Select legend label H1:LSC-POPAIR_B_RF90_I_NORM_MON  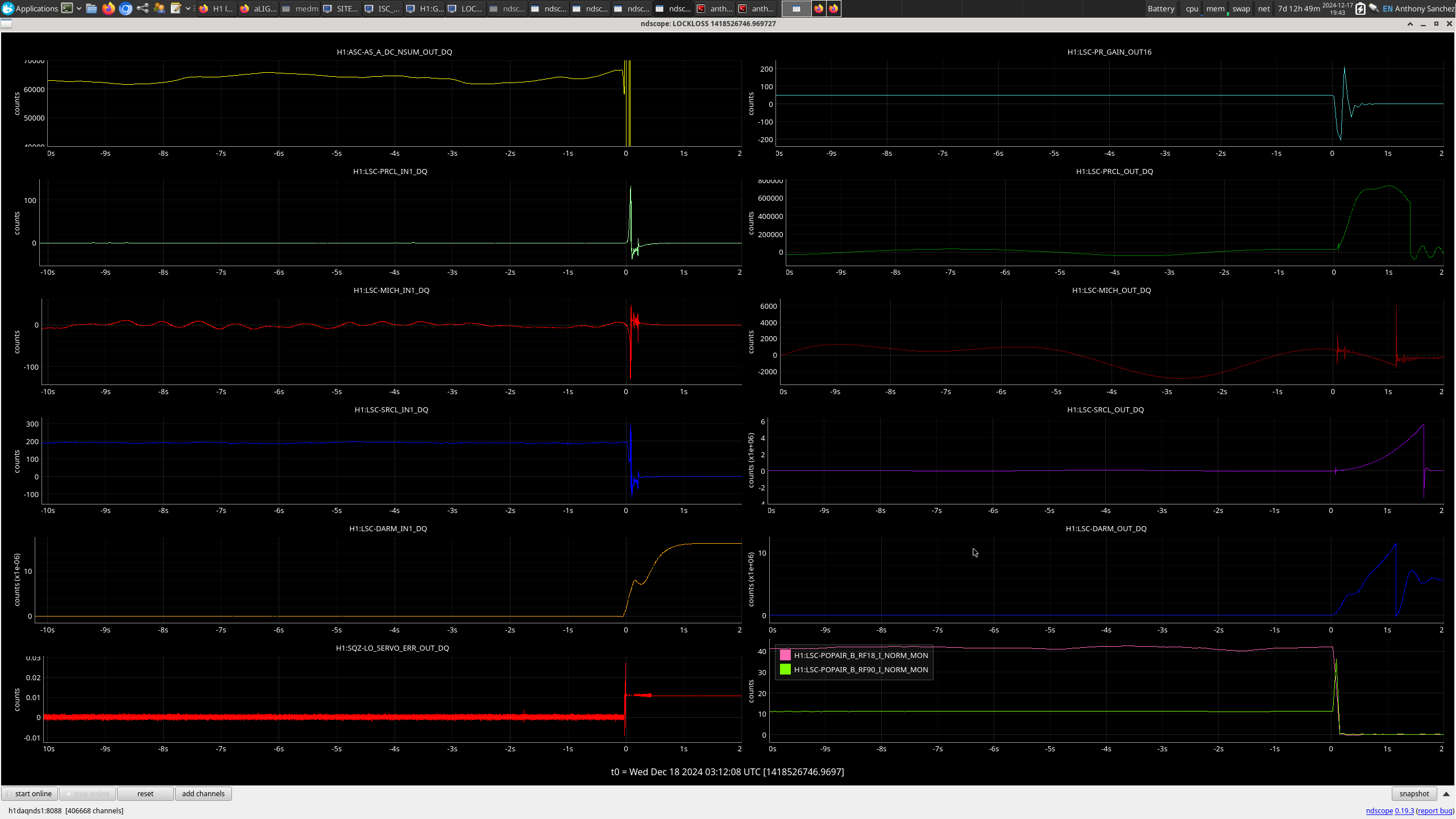click(861, 669)
